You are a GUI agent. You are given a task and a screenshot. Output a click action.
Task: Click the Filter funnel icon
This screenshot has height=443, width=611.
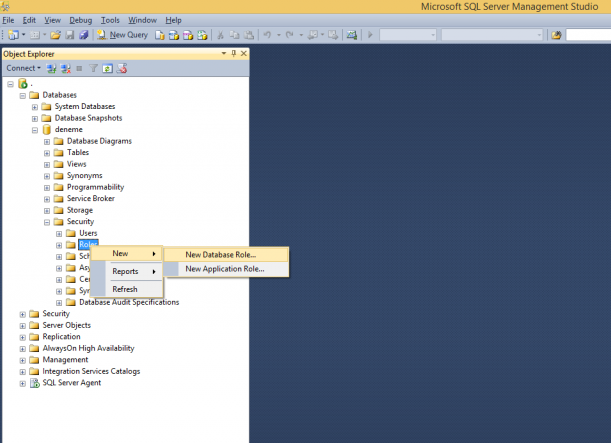93,69
